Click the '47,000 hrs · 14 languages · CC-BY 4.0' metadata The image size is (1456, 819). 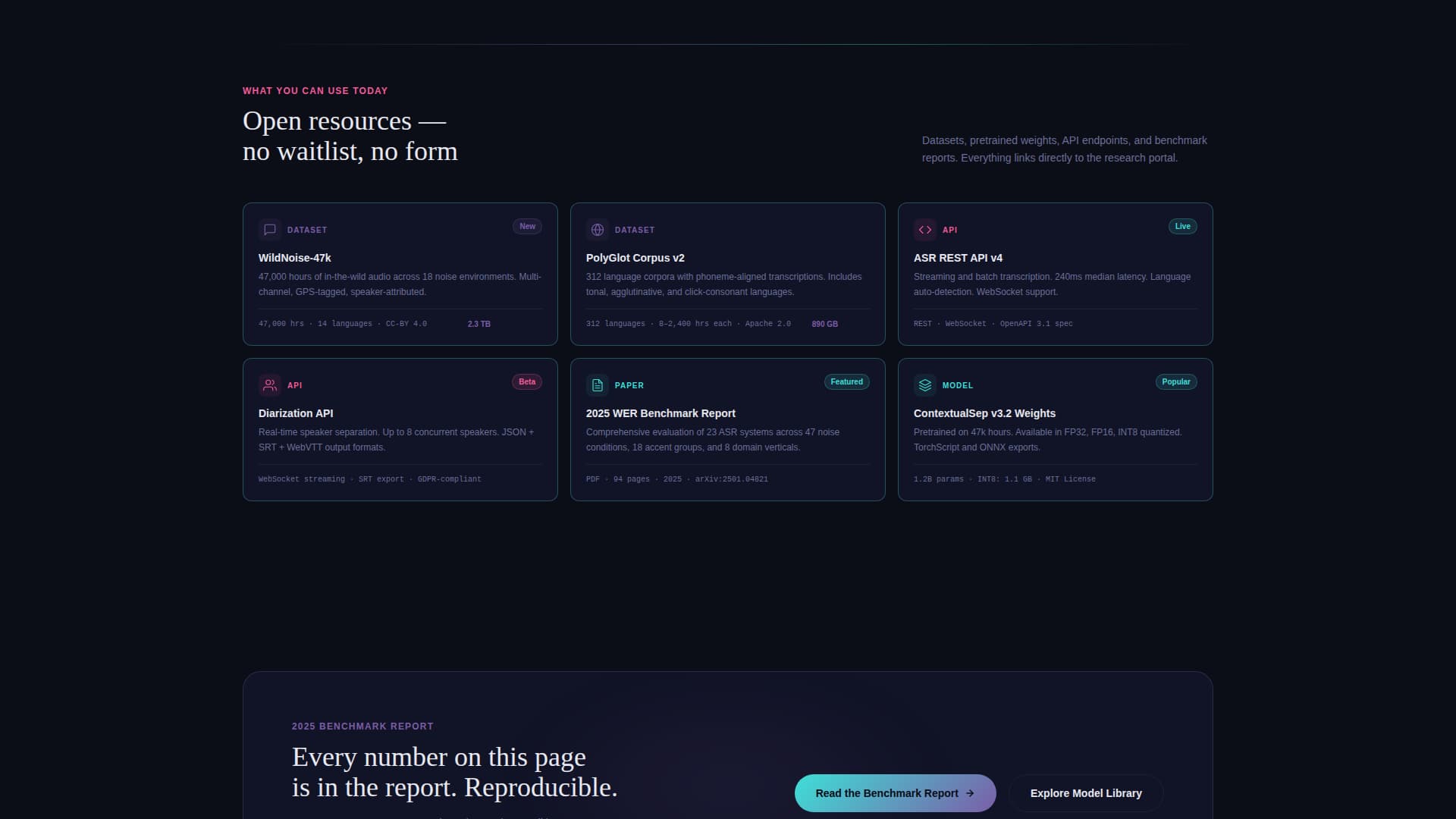[343, 324]
